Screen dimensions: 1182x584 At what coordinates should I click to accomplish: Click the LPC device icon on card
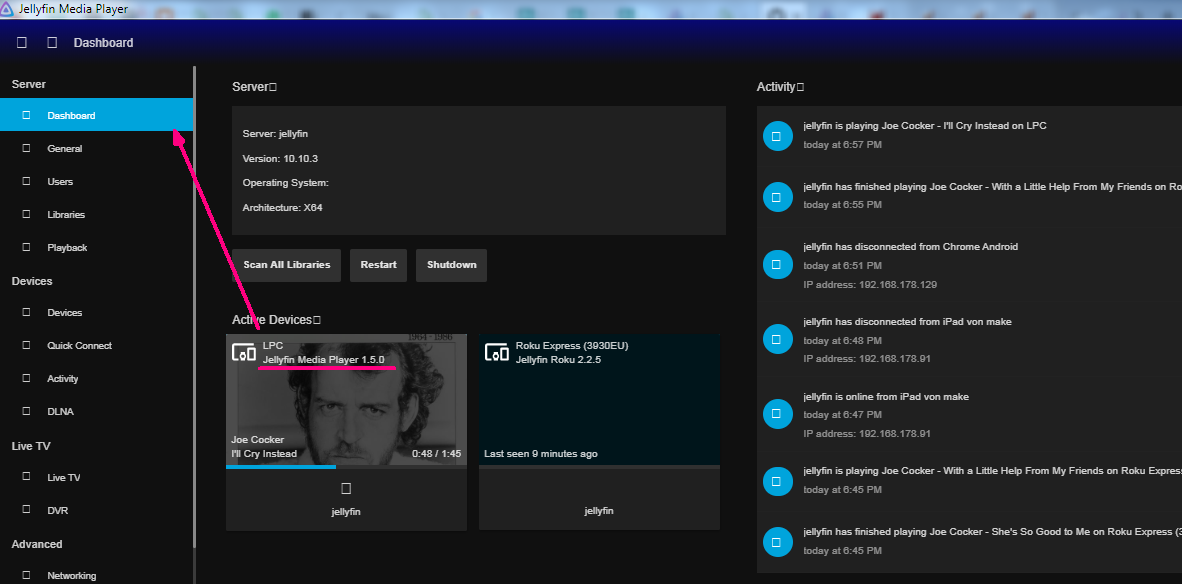244,352
